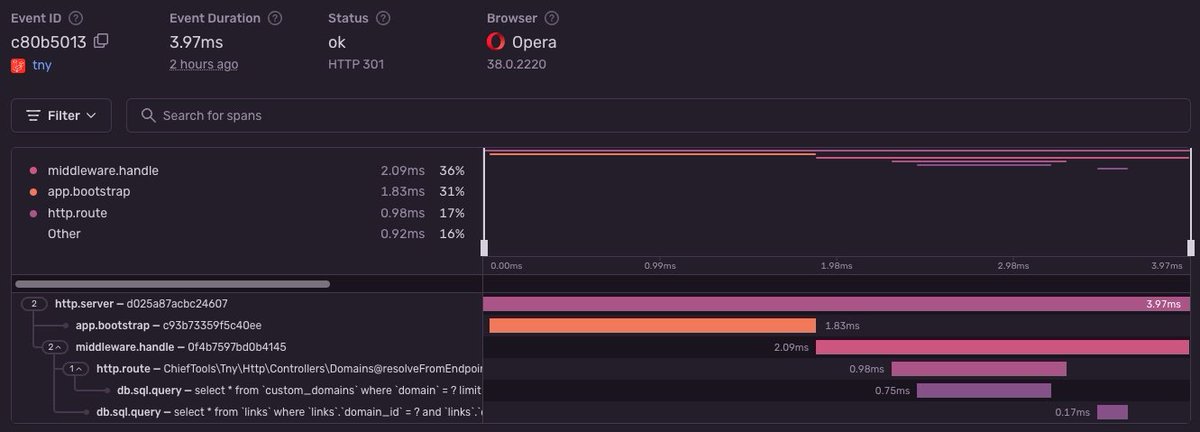Grab the right minimap window handle
The height and width of the screenshot is (432, 1200).
click(1190, 248)
